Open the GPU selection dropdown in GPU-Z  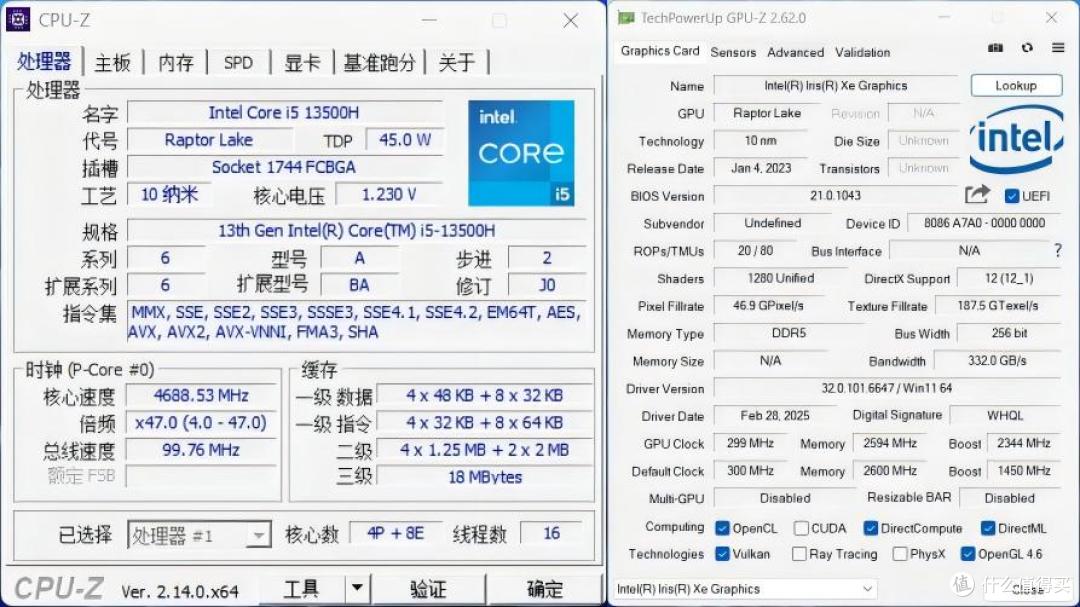(745, 589)
